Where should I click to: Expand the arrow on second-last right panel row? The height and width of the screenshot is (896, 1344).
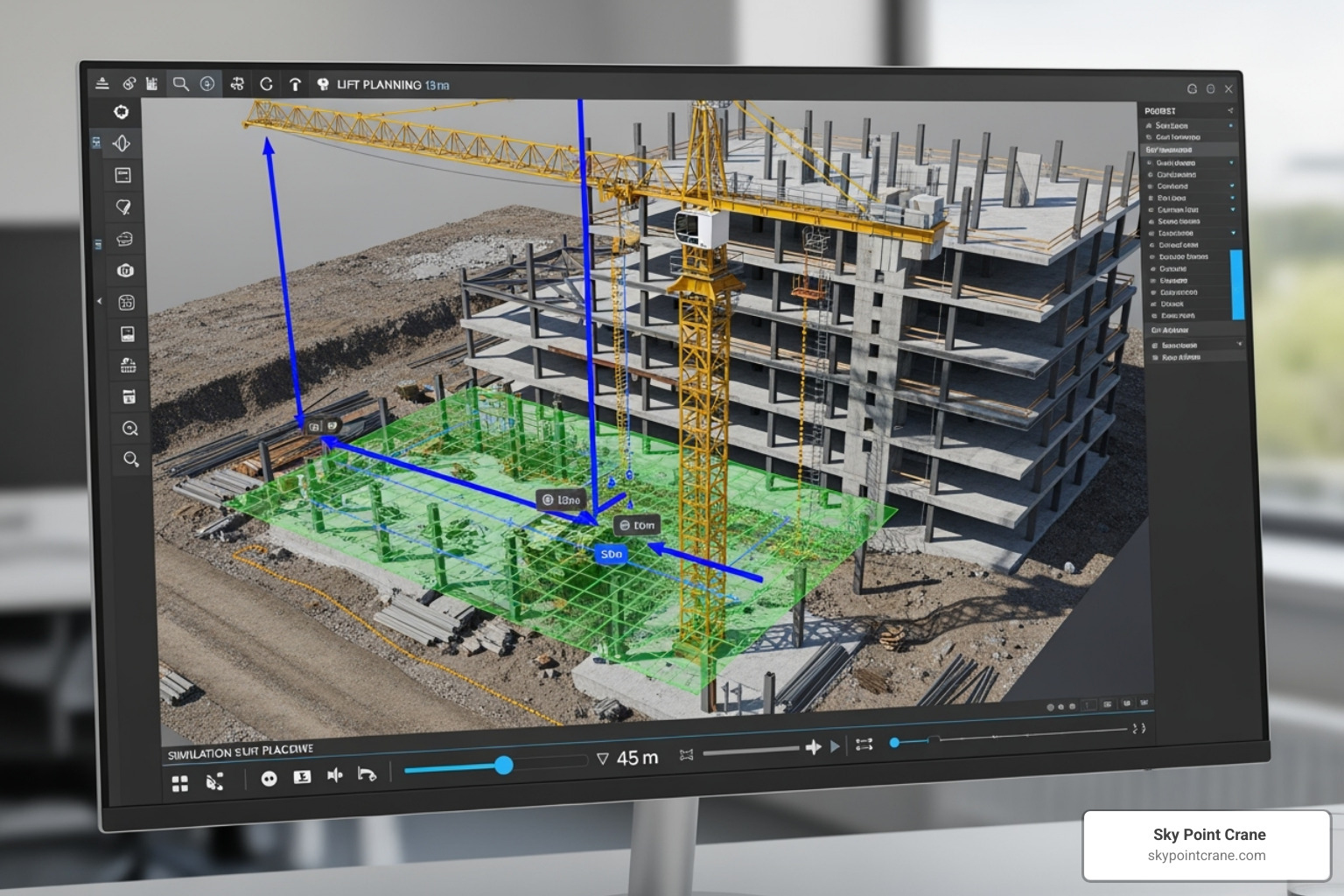pos(1239,345)
